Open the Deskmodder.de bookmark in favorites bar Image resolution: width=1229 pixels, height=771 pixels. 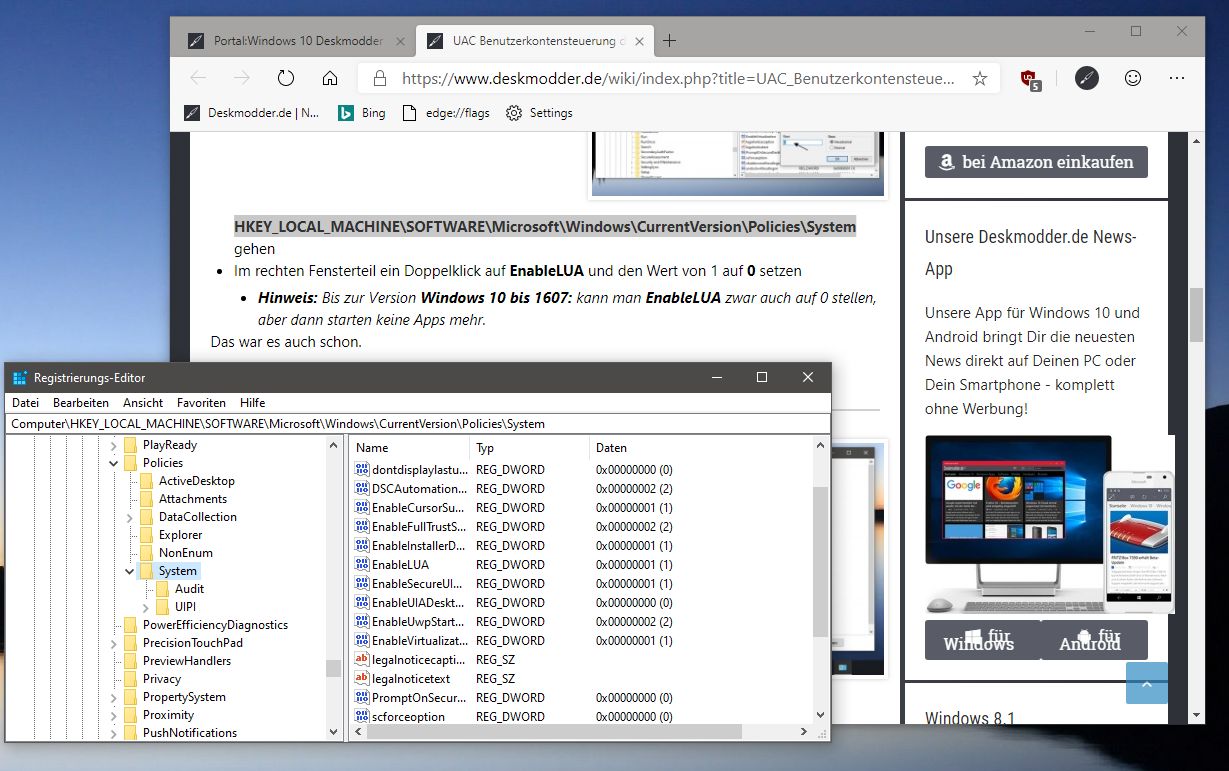252,113
